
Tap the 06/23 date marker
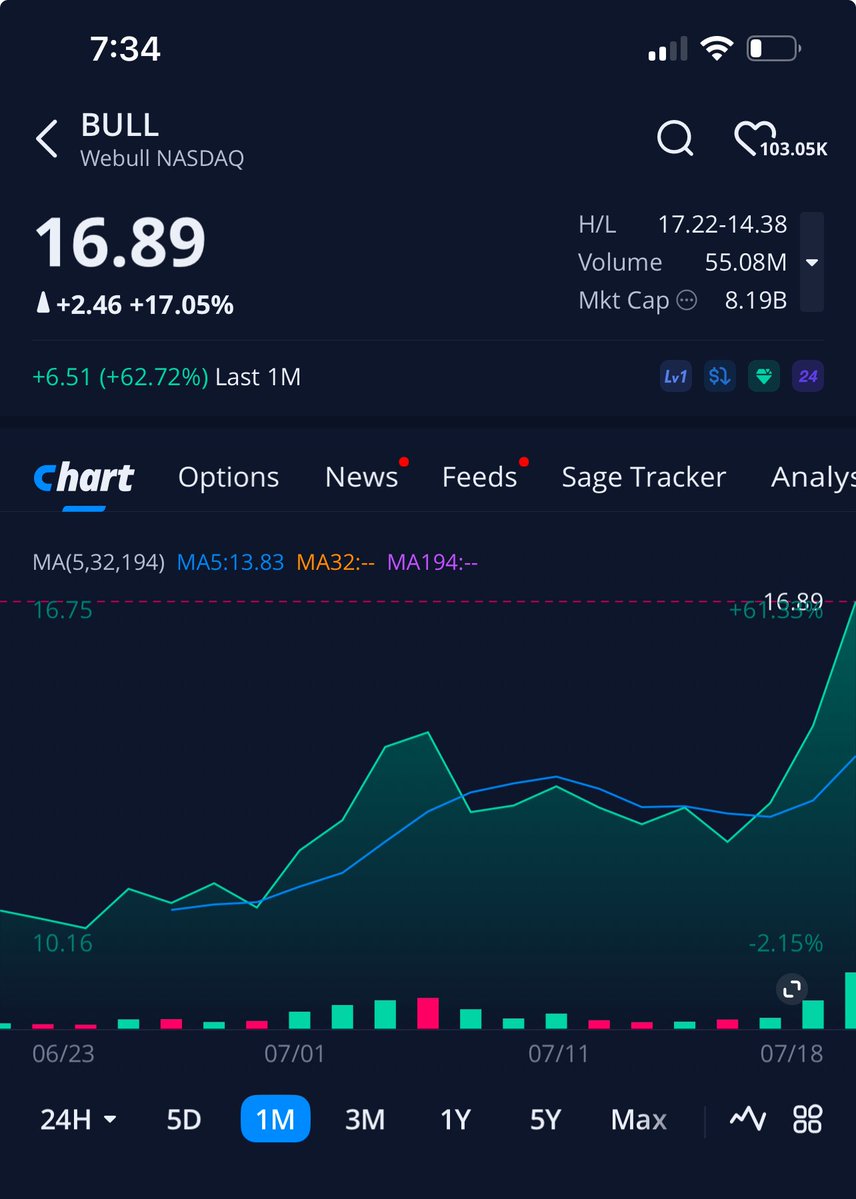(x=63, y=1054)
